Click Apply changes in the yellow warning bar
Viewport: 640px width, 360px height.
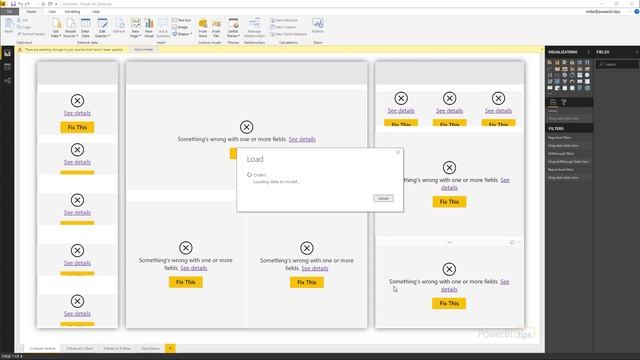[x=144, y=50]
